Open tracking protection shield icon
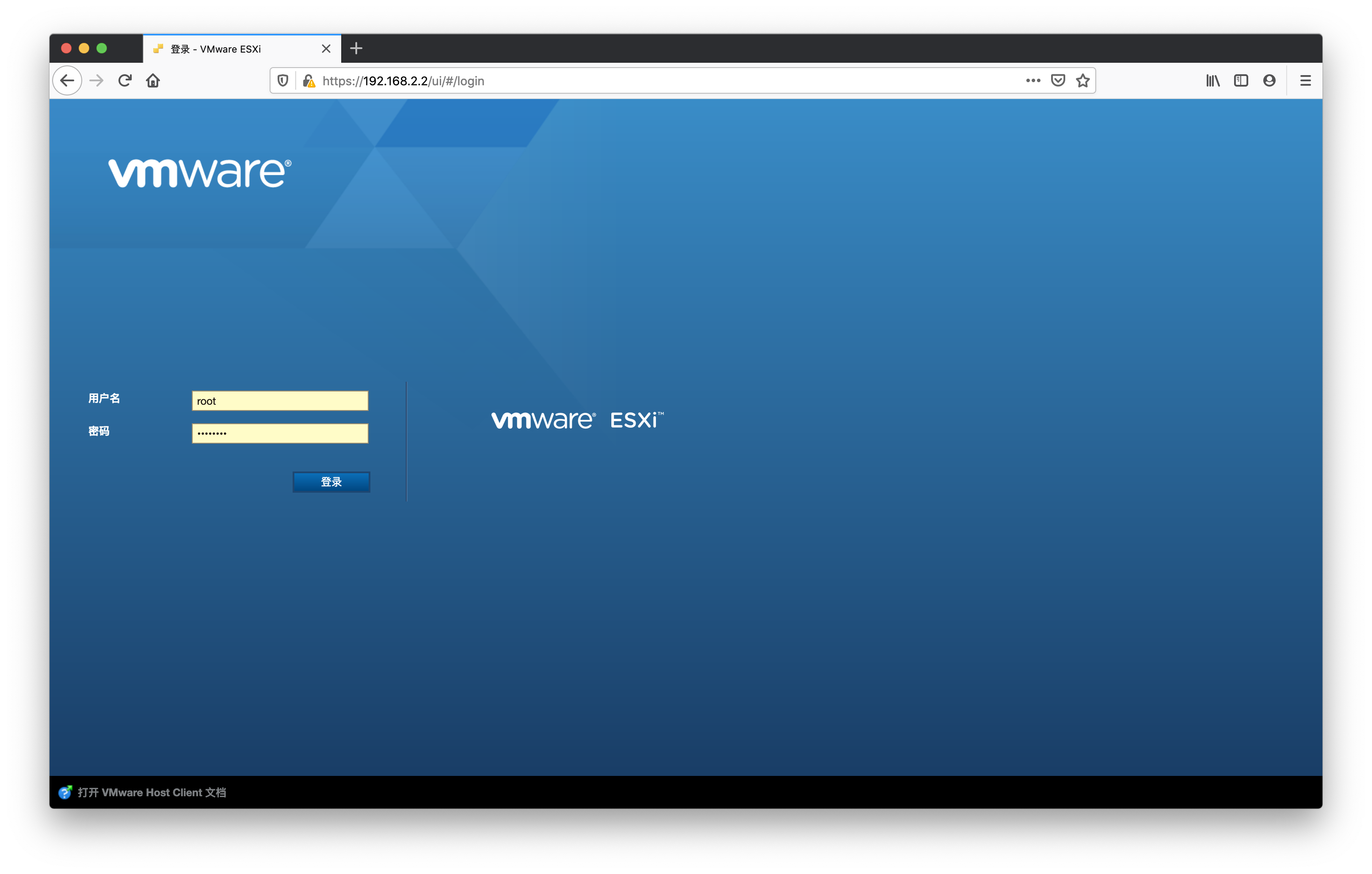 (282, 81)
